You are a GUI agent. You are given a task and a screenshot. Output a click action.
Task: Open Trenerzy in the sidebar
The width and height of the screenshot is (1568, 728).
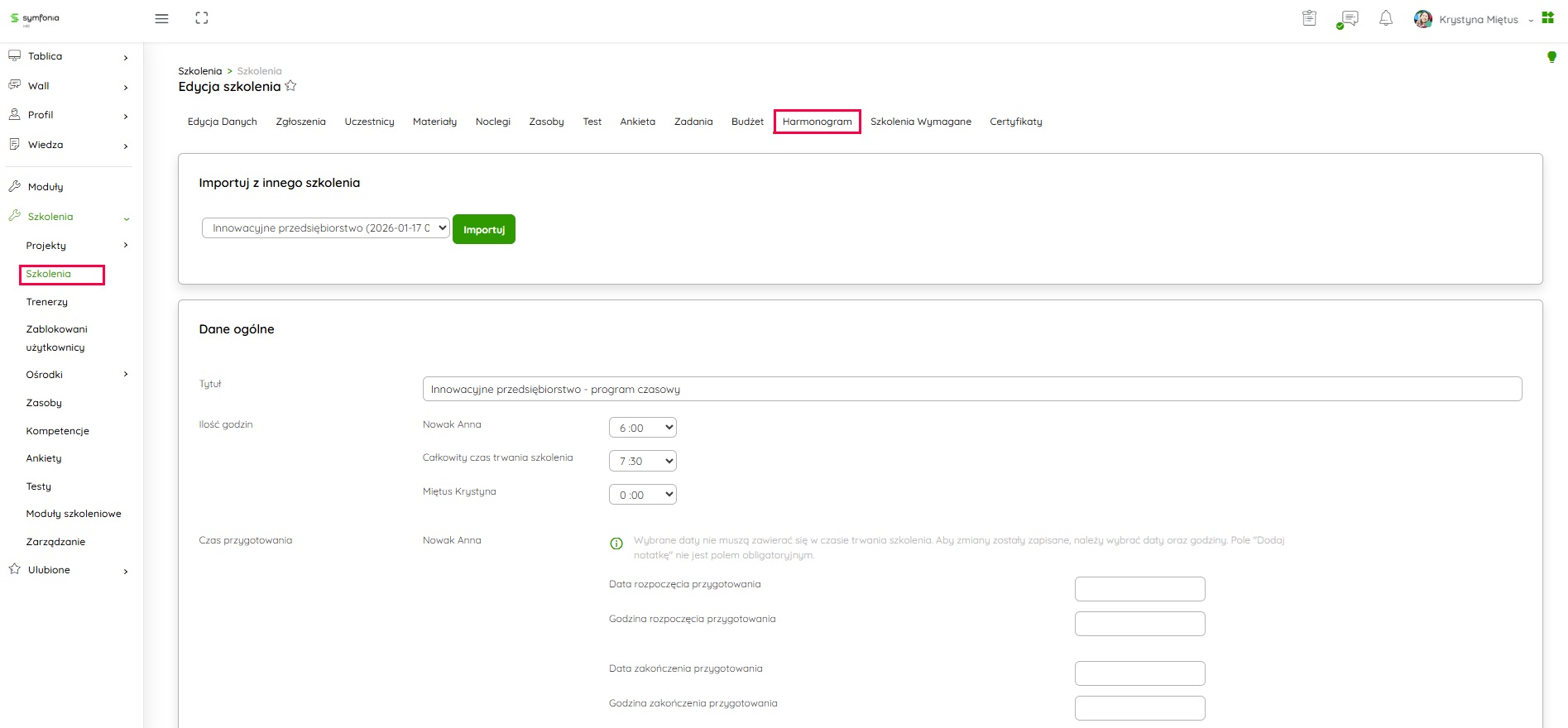pyautogui.click(x=47, y=302)
